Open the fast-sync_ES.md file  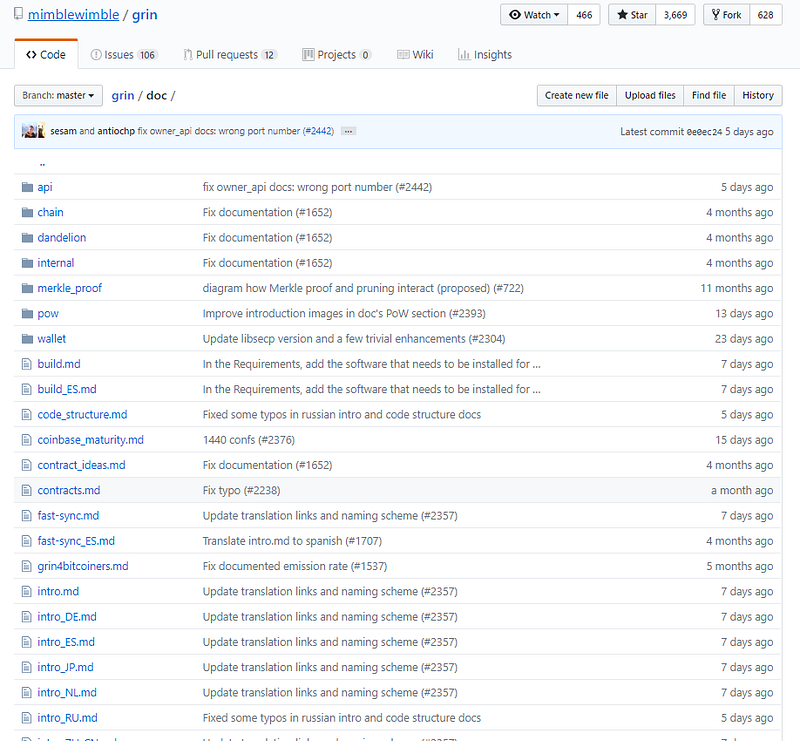(76, 540)
